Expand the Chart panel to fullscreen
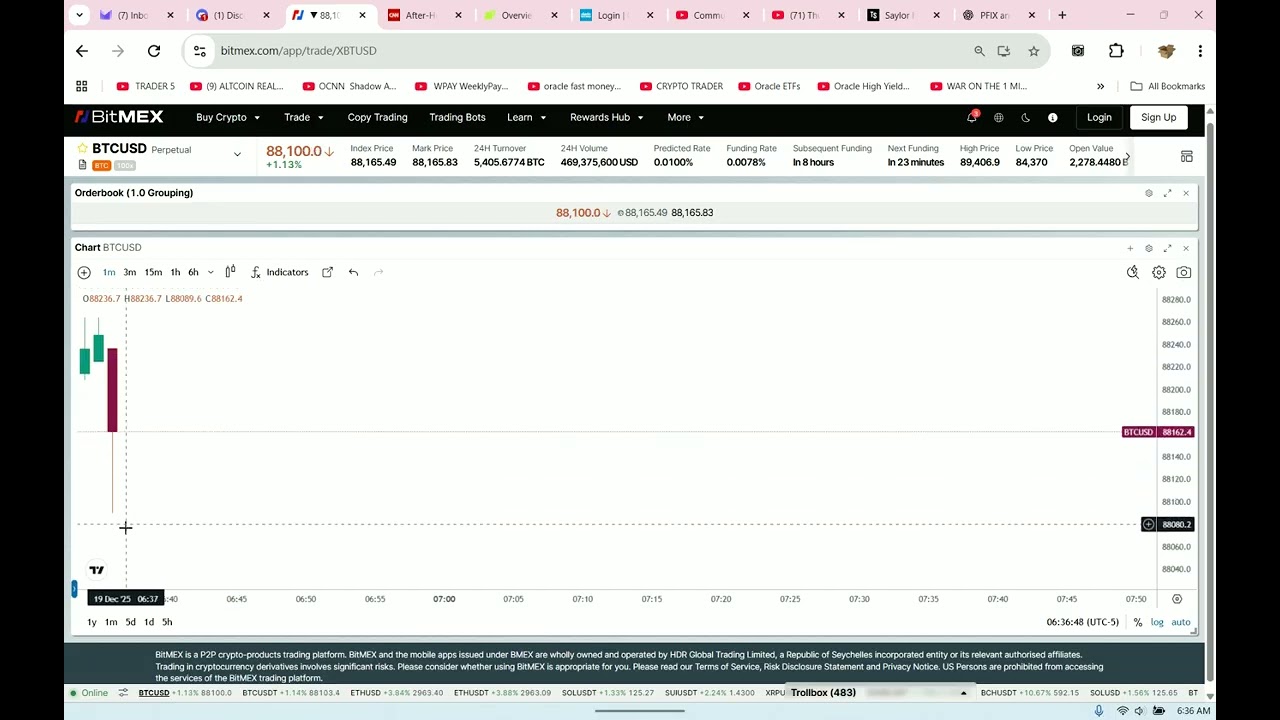The image size is (1280, 720). point(1167,248)
